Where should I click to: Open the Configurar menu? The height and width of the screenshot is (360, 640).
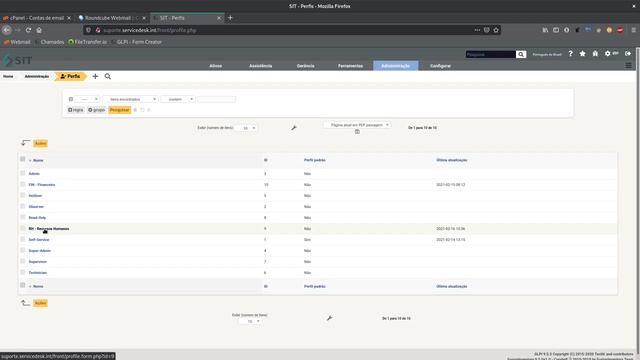(440, 66)
